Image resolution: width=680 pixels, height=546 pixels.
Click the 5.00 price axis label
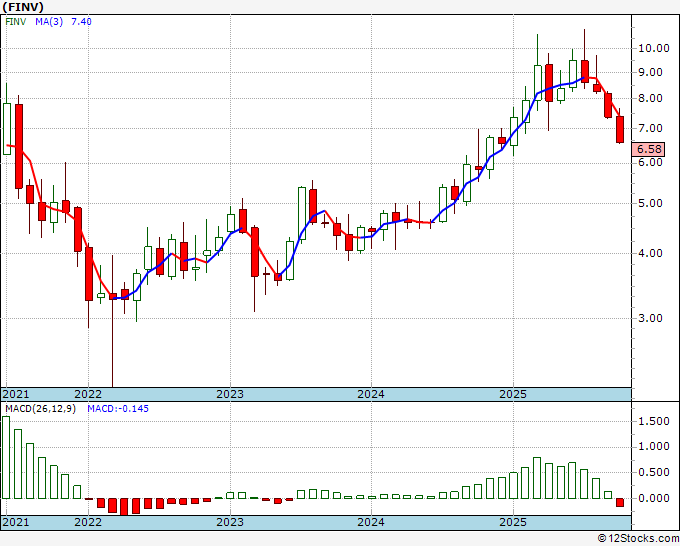click(x=650, y=203)
